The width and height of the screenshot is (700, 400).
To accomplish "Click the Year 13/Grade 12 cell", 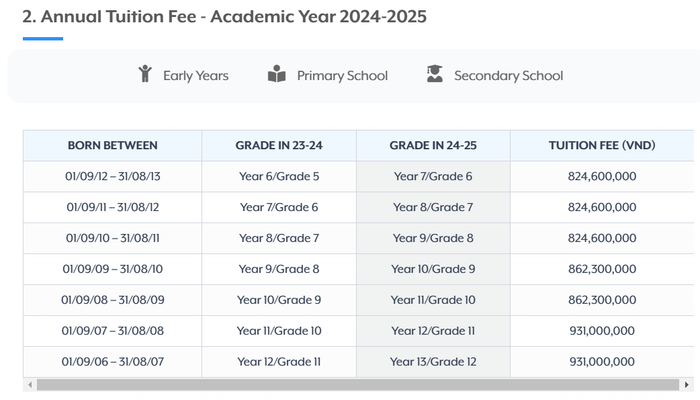I will [433, 362].
